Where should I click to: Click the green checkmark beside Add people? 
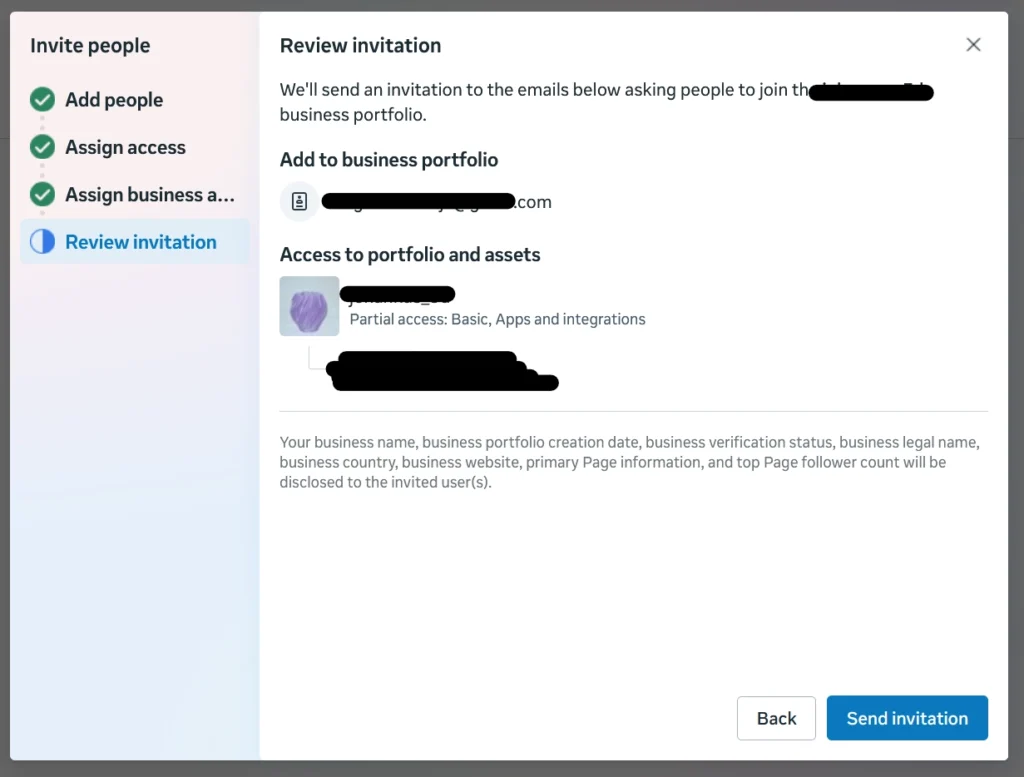point(42,100)
